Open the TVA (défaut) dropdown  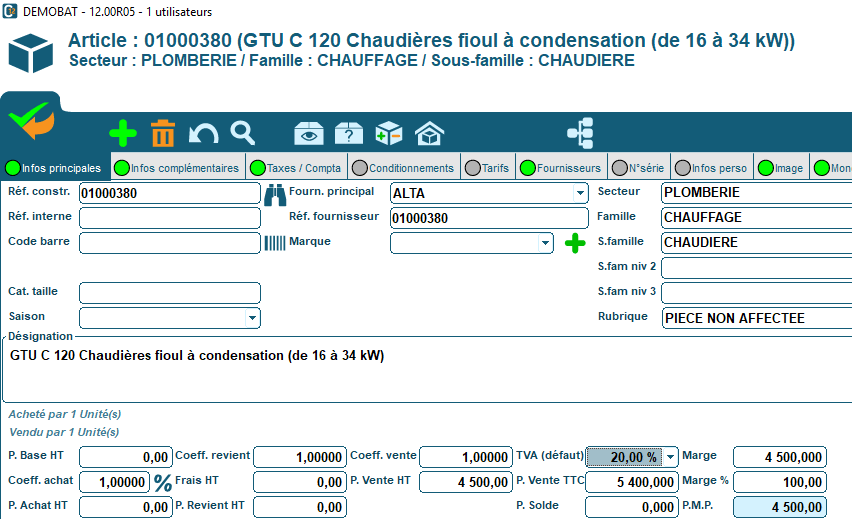[670, 457]
